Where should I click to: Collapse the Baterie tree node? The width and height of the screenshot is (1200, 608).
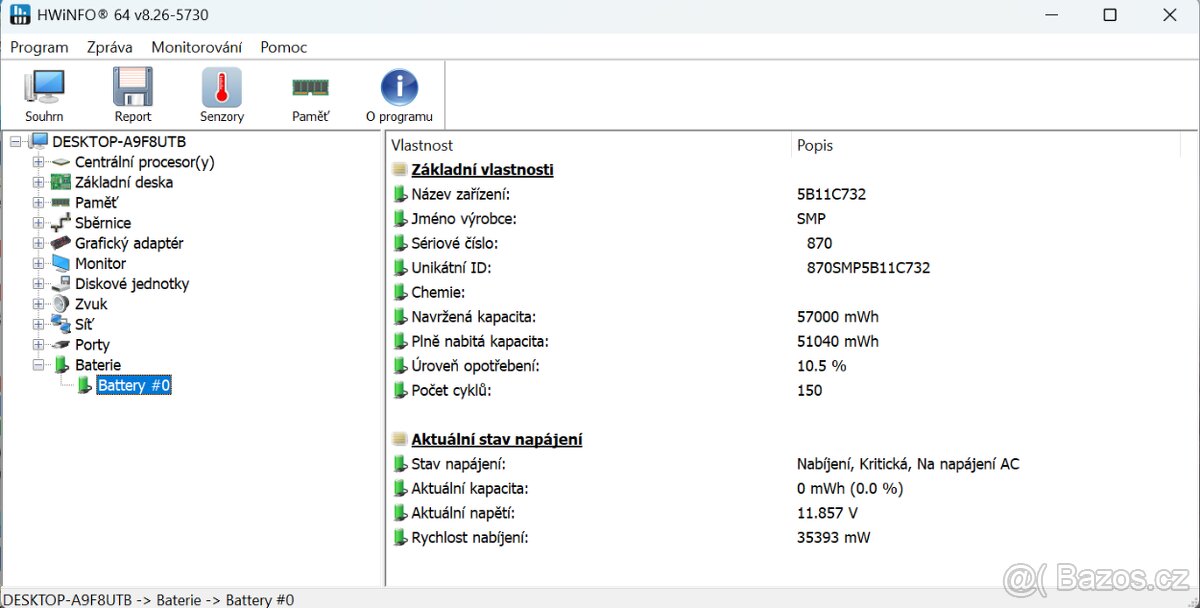38,365
